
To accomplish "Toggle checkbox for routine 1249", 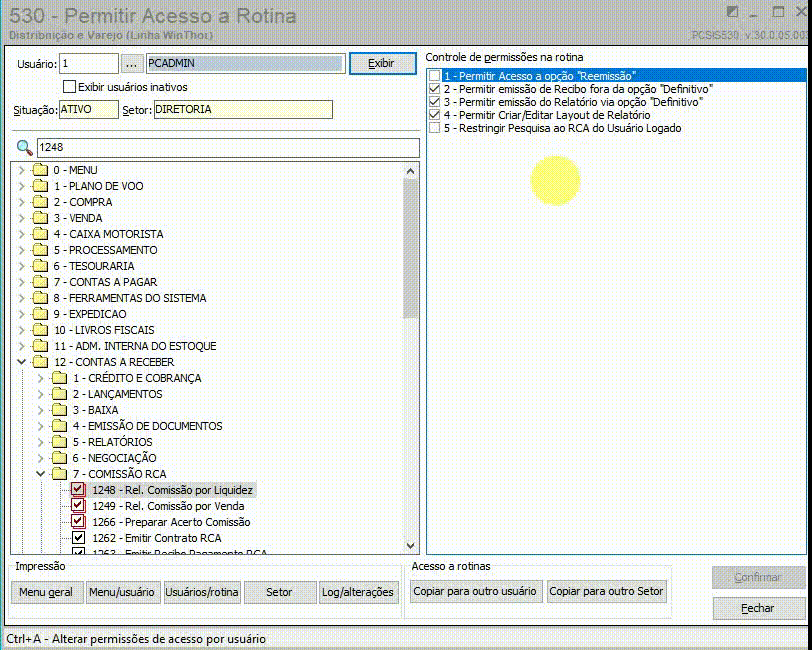I will pos(78,505).
